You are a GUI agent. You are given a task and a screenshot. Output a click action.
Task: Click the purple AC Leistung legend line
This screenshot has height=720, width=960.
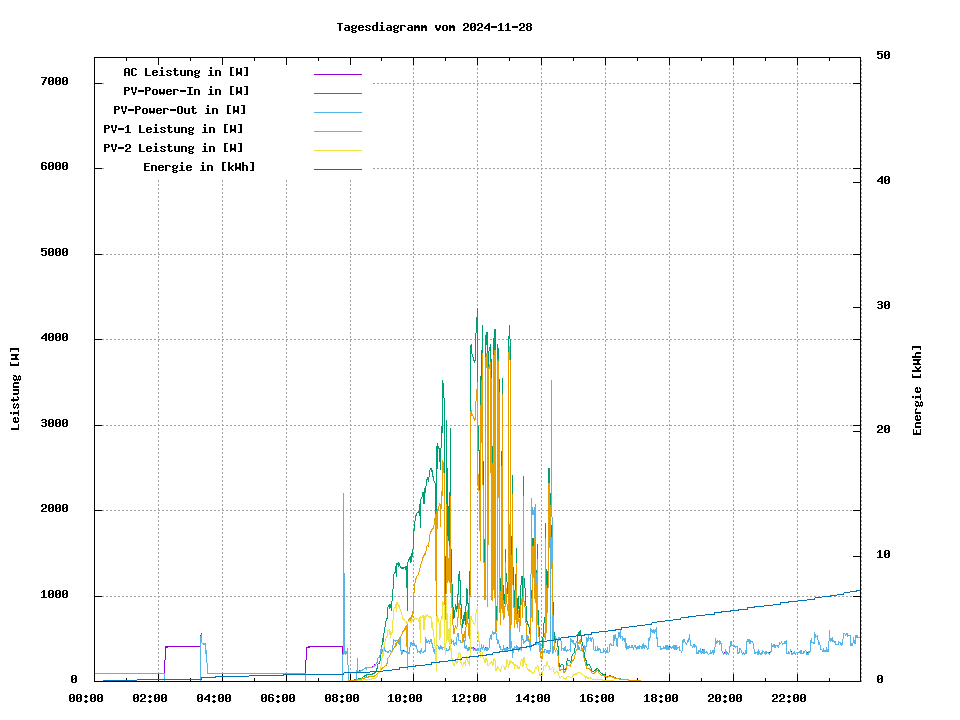click(337, 74)
